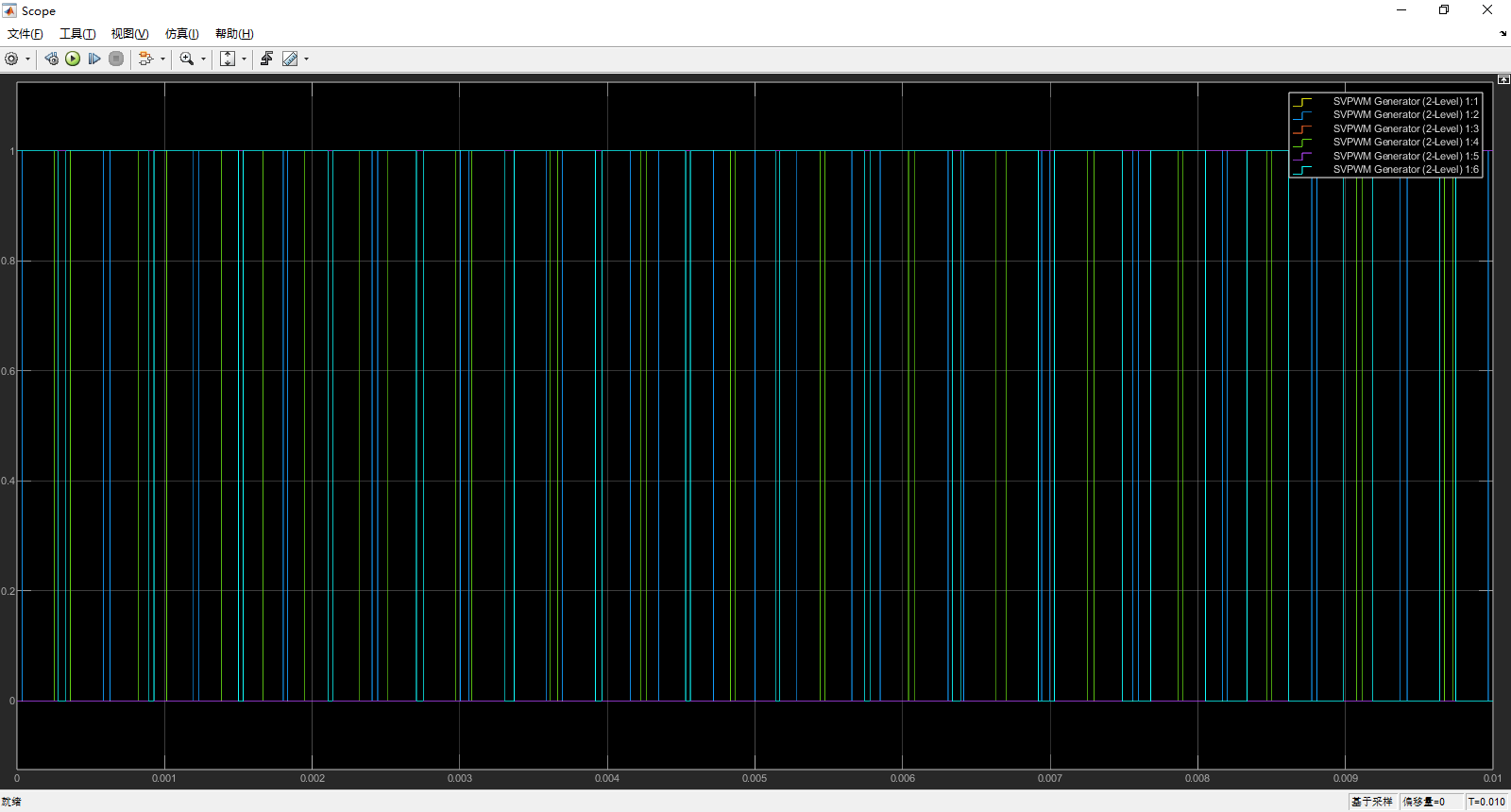
Task: Open the 工具(T) menu
Action: click(77, 34)
